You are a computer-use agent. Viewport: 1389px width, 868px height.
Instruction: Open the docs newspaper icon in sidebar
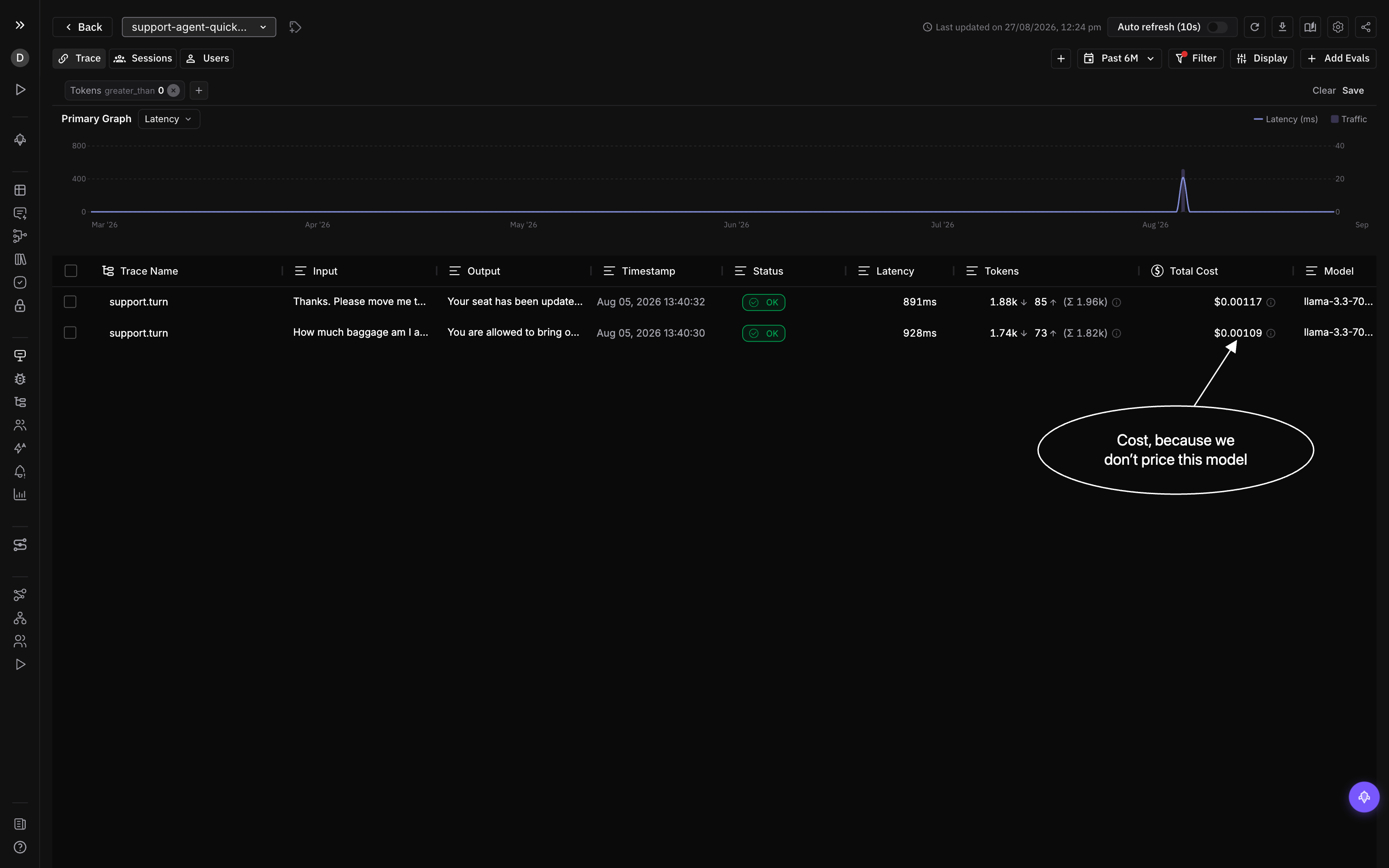tap(20, 824)
